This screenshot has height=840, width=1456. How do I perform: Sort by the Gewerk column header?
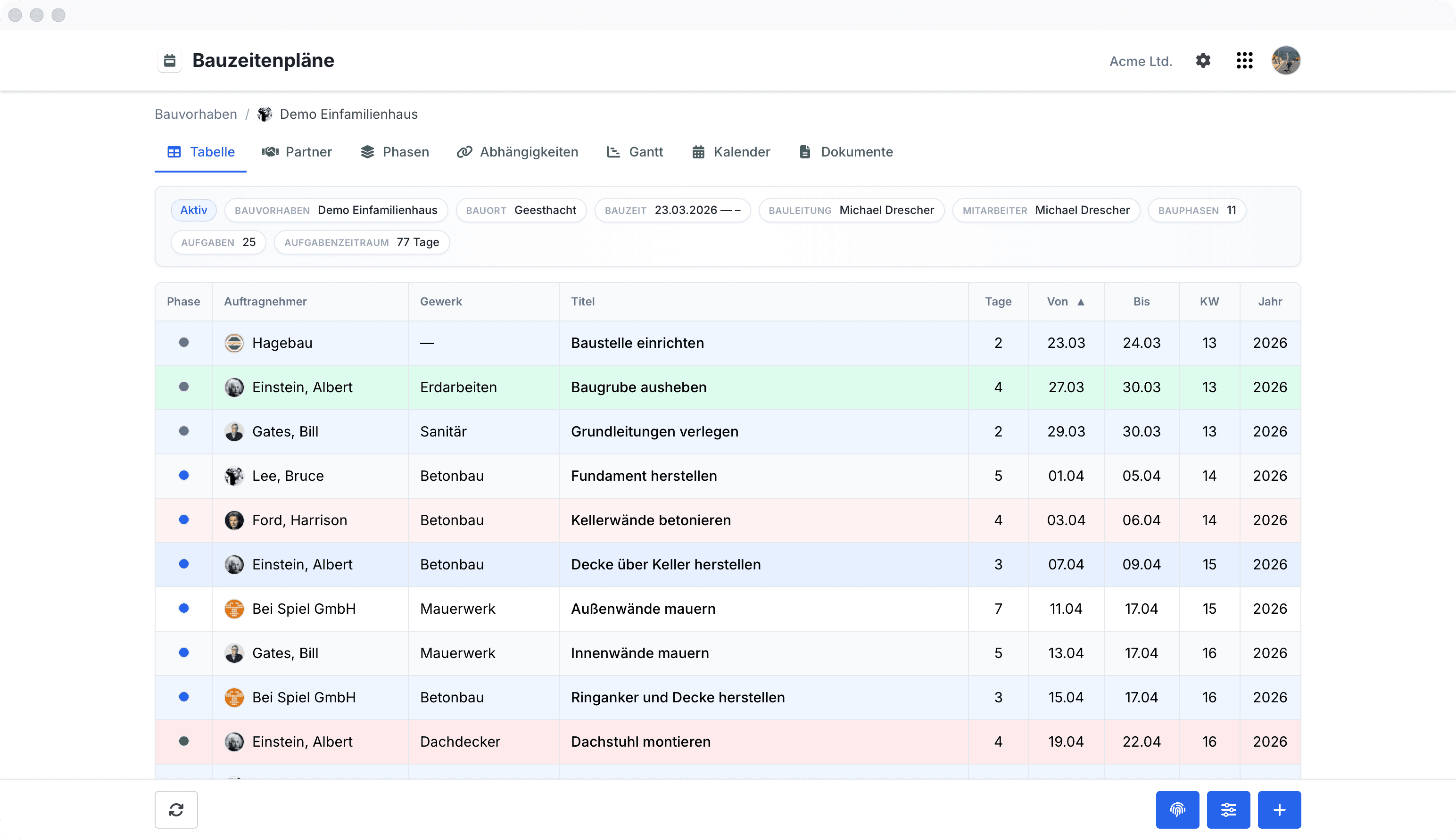tap(441, 302)
